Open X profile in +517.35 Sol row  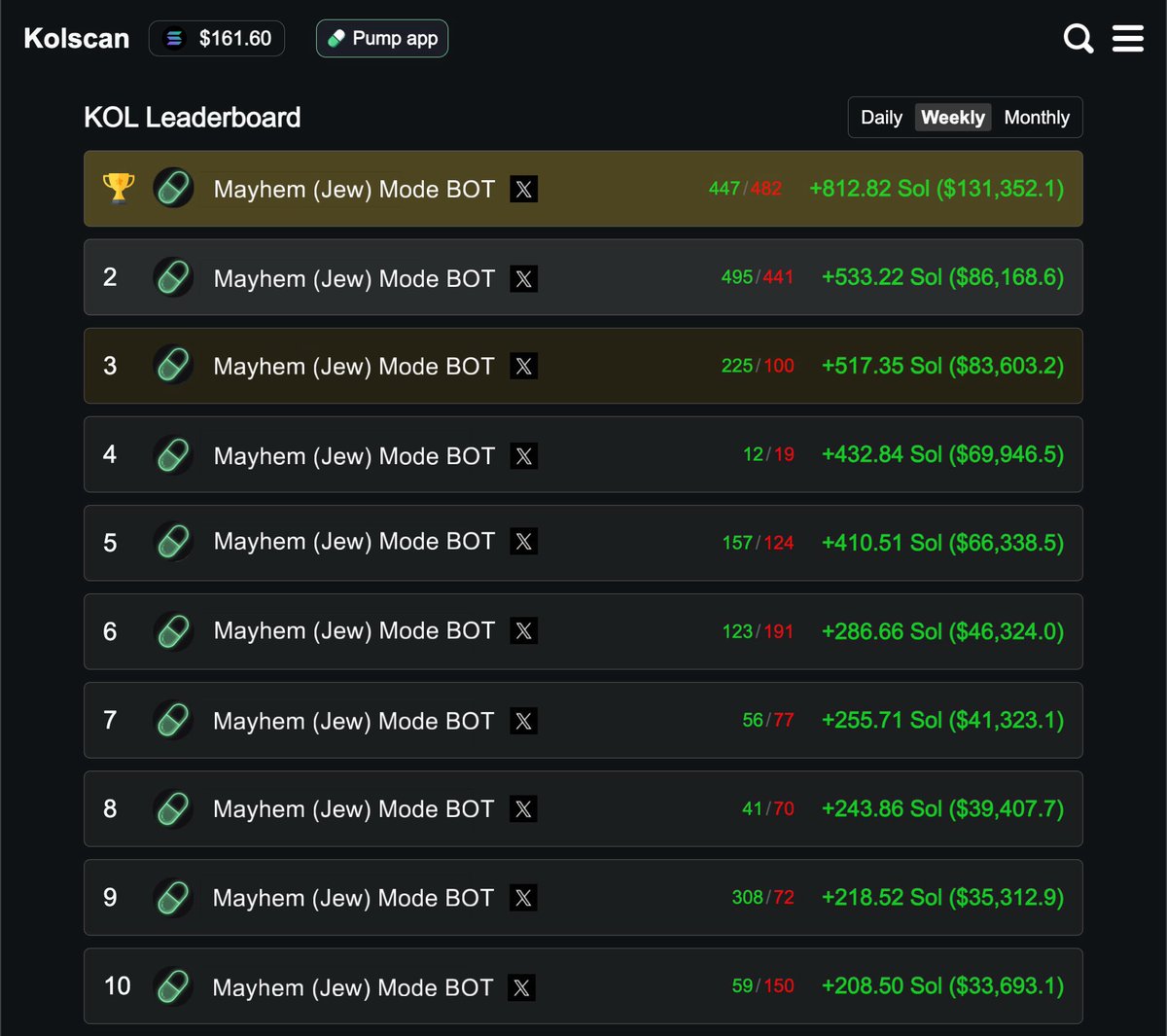click(x=523, y=366)
